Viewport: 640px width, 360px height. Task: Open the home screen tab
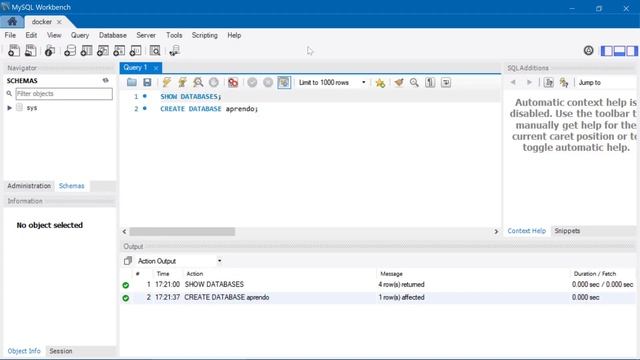tap(12, 22)
